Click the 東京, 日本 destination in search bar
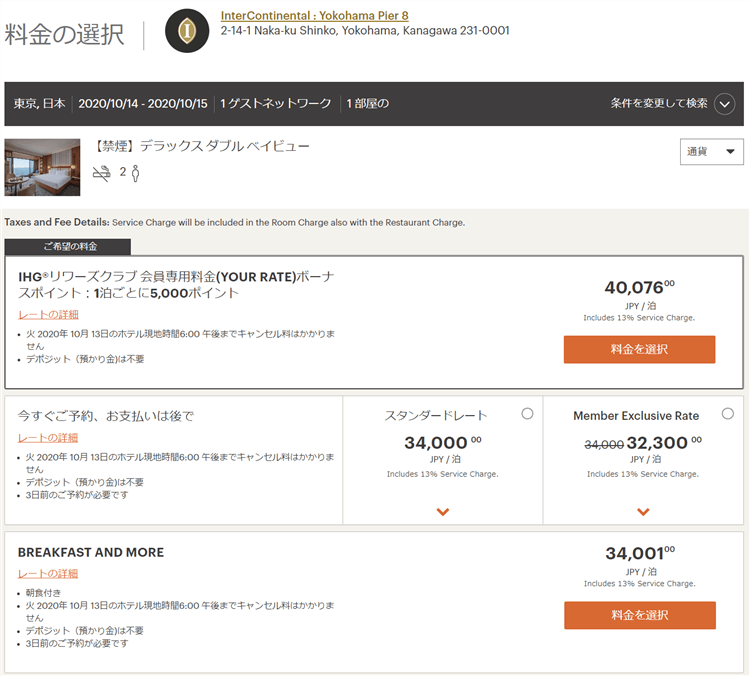This screenshot has height=676, width=750. click(x=40, y=104)
